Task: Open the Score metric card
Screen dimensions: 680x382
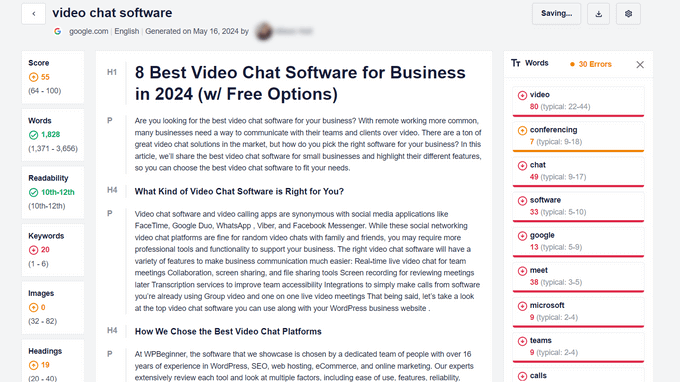Action: [x=53, y=77]
